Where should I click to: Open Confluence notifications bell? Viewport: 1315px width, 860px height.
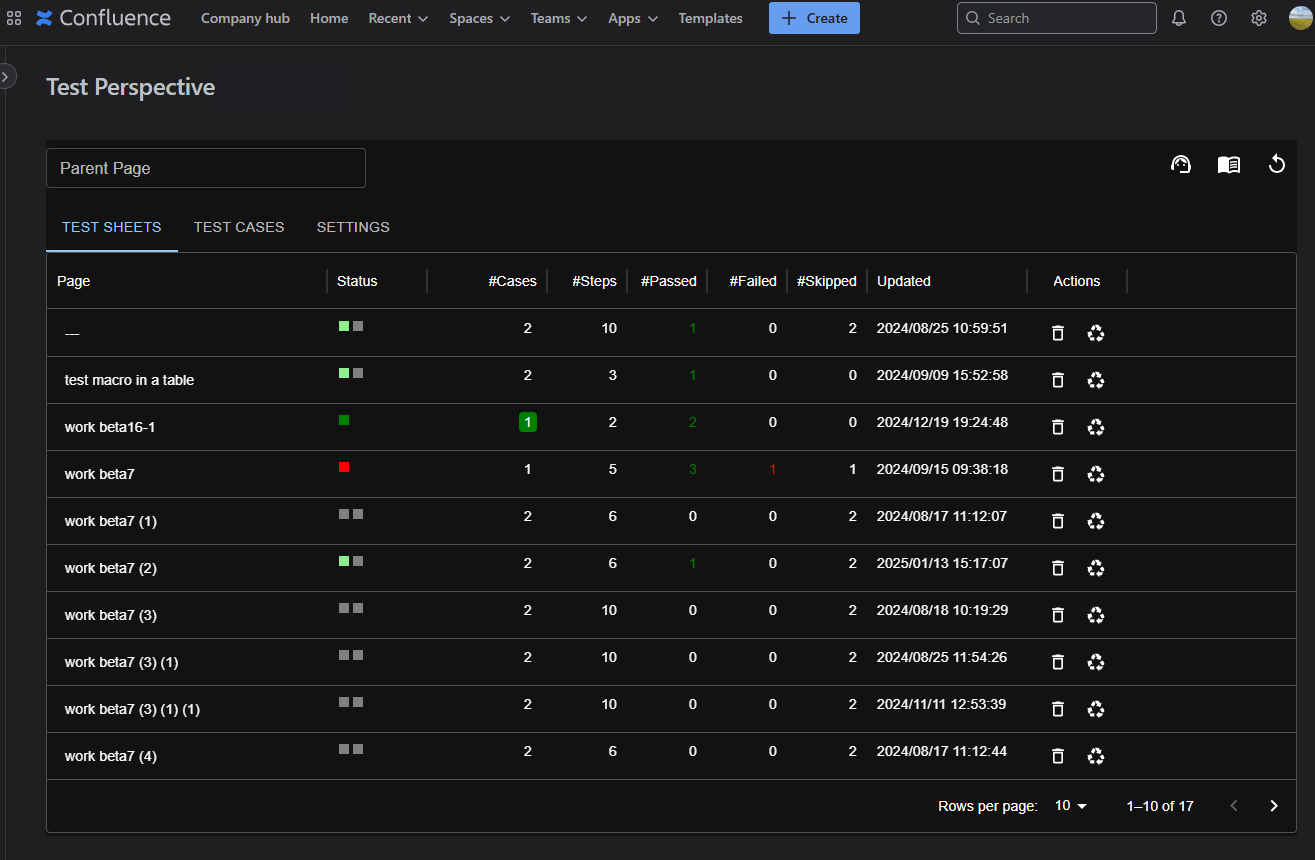(x=1179, y=18)
